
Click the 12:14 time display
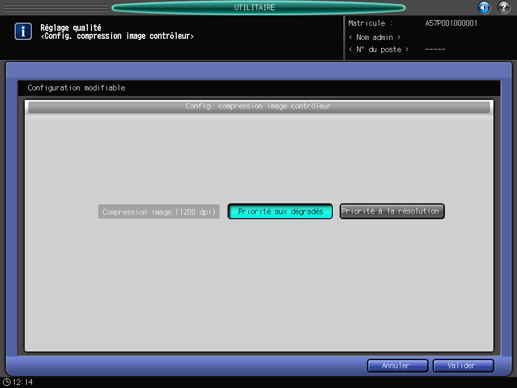[x=23, y=382]
